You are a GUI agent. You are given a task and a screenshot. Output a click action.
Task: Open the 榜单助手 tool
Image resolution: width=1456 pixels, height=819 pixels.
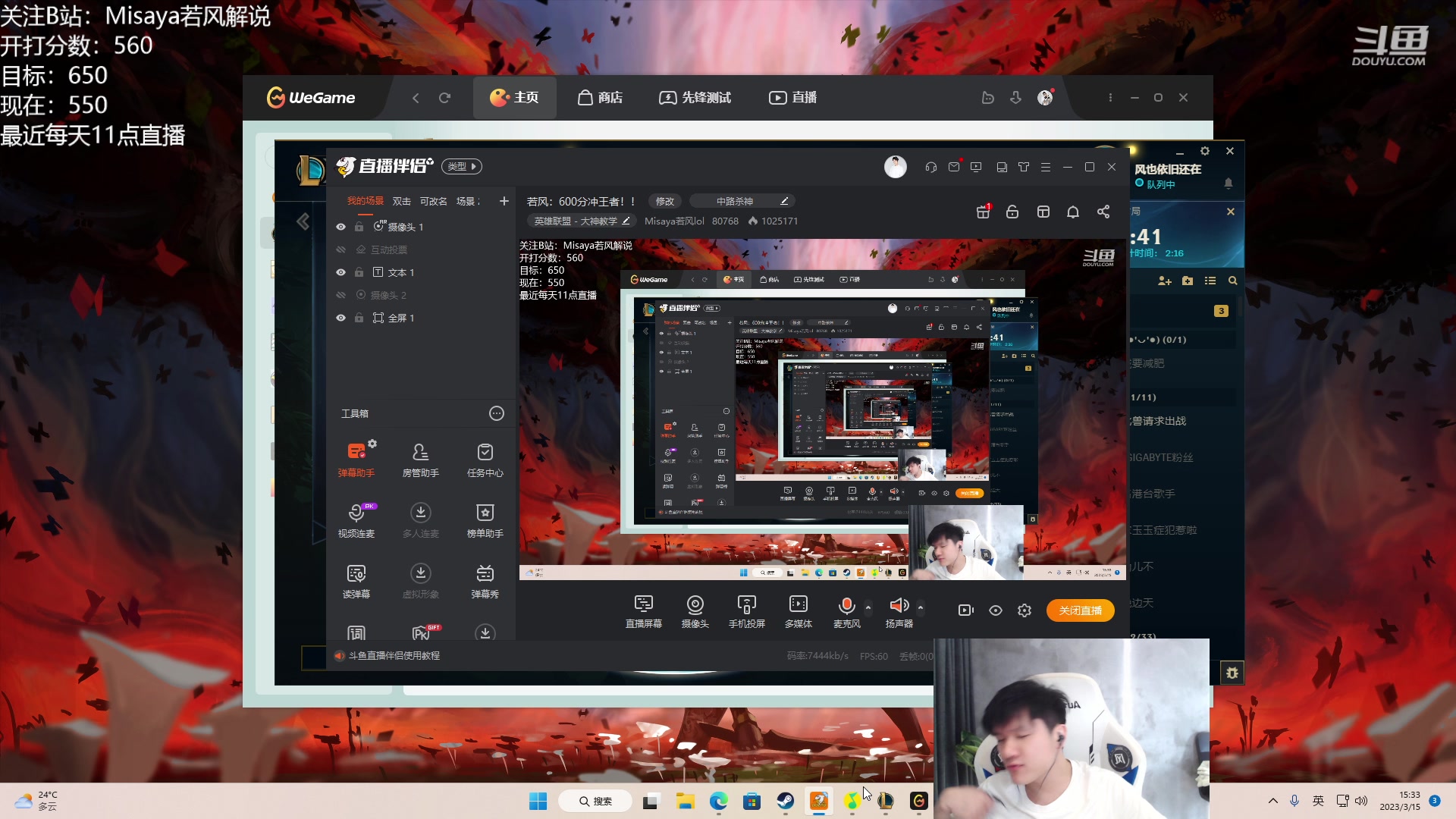[x=485, y=519]
